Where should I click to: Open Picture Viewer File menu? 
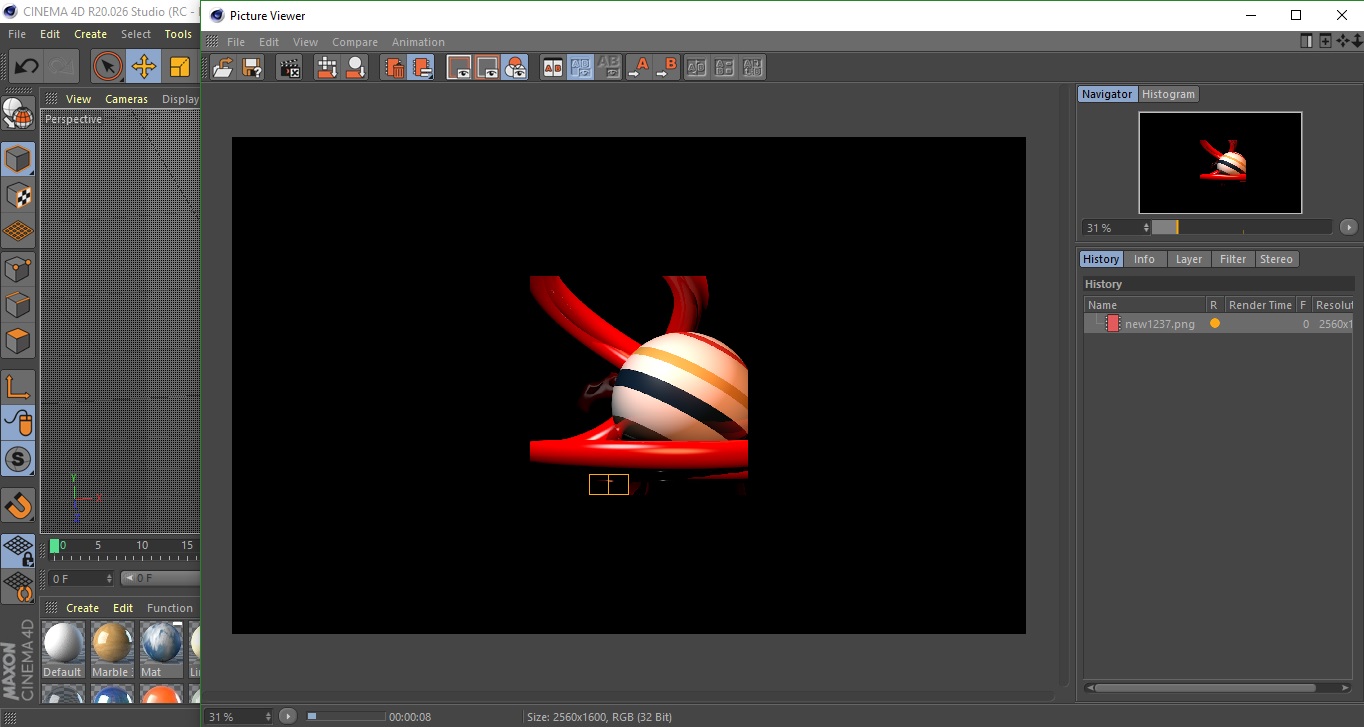click(236, 42)
